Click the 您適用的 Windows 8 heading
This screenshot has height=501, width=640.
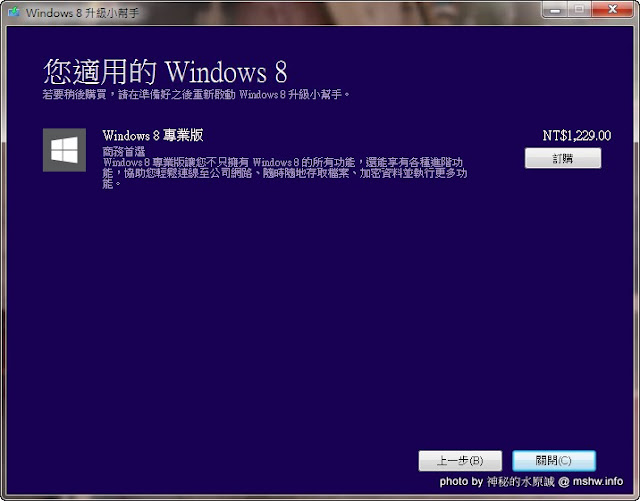pyautogui.click(x=165, y=71)
